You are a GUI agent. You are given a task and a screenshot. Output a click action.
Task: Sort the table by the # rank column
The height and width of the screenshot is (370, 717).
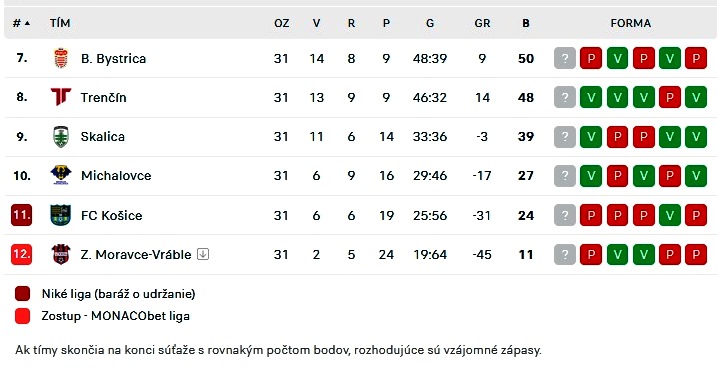click(21, 23)
